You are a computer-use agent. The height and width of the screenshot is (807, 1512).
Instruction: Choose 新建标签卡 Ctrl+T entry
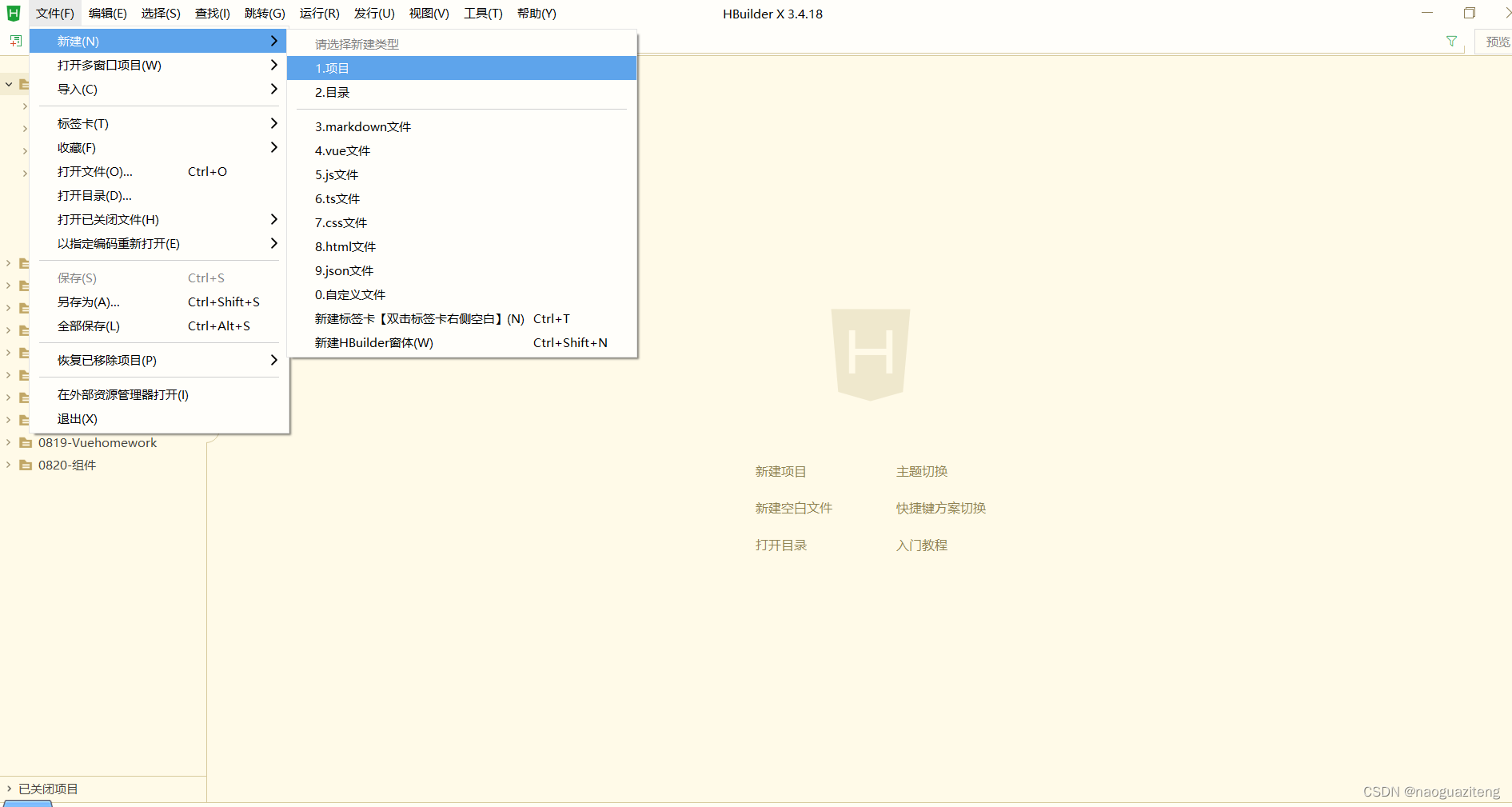(461, 318)
